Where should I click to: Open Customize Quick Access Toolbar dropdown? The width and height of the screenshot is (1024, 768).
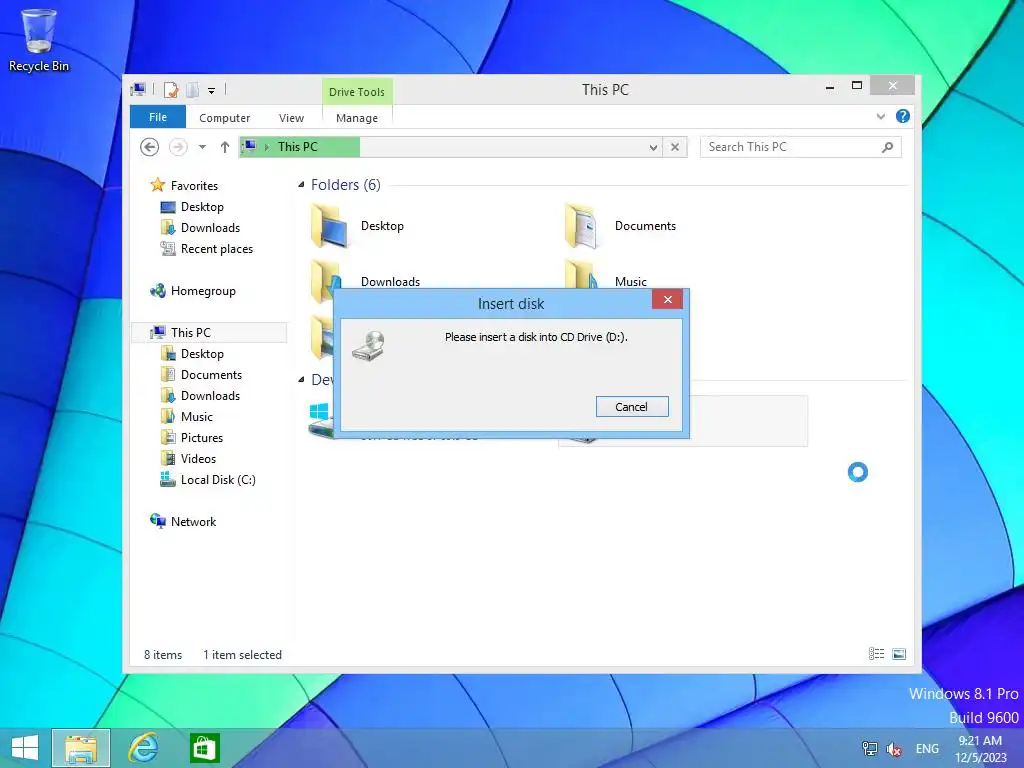coord(212,91)
